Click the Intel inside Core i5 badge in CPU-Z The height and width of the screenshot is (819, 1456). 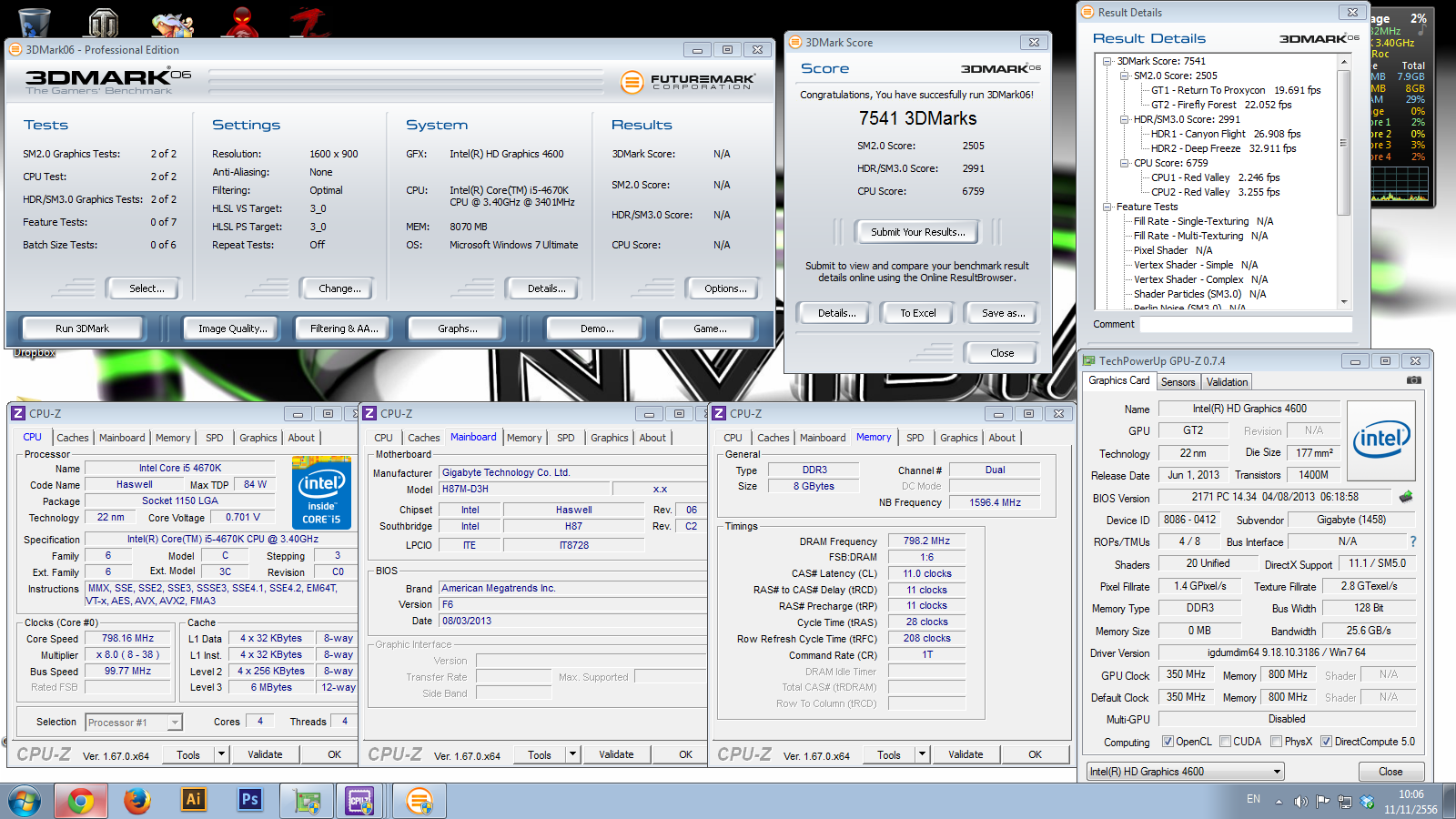(x=321, y=492)
